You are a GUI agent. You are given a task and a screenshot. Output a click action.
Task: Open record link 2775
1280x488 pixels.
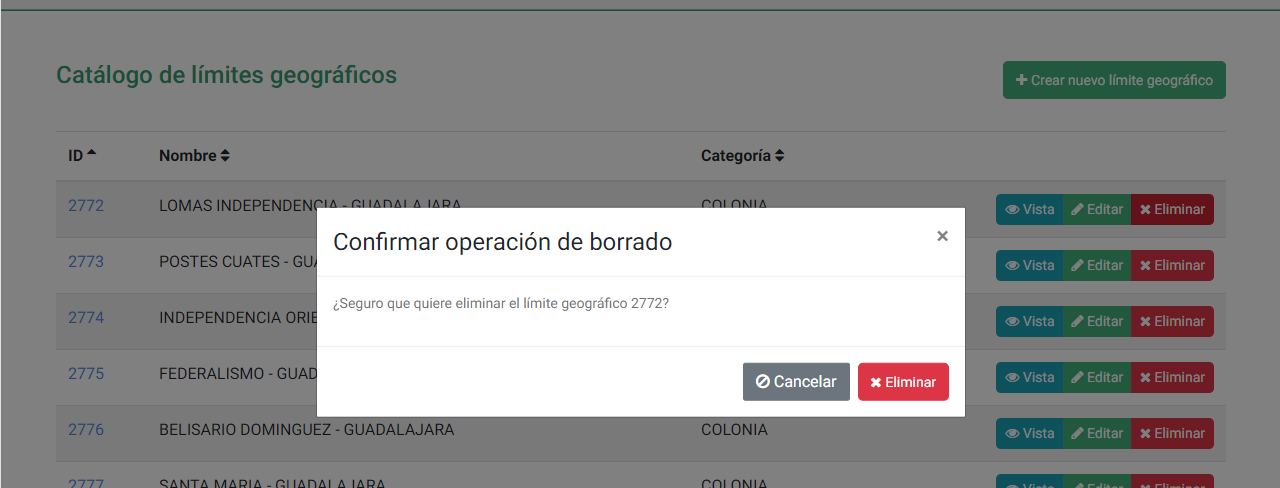click(x=86, y=374)
